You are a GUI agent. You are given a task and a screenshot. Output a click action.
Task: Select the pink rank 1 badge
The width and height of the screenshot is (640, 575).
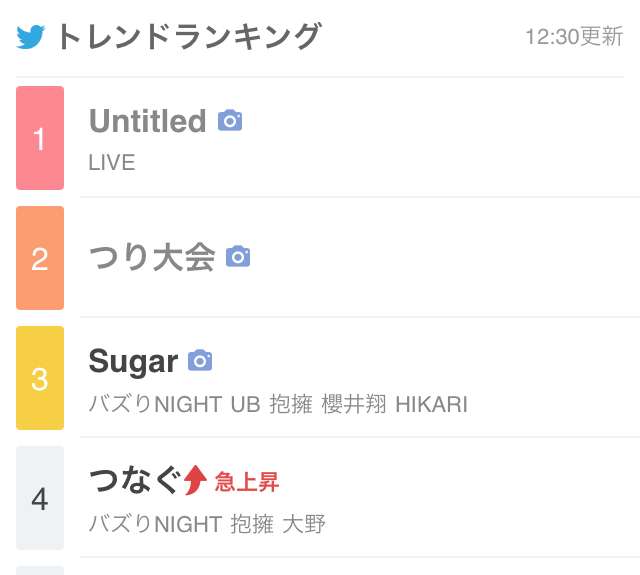point(40,138)
